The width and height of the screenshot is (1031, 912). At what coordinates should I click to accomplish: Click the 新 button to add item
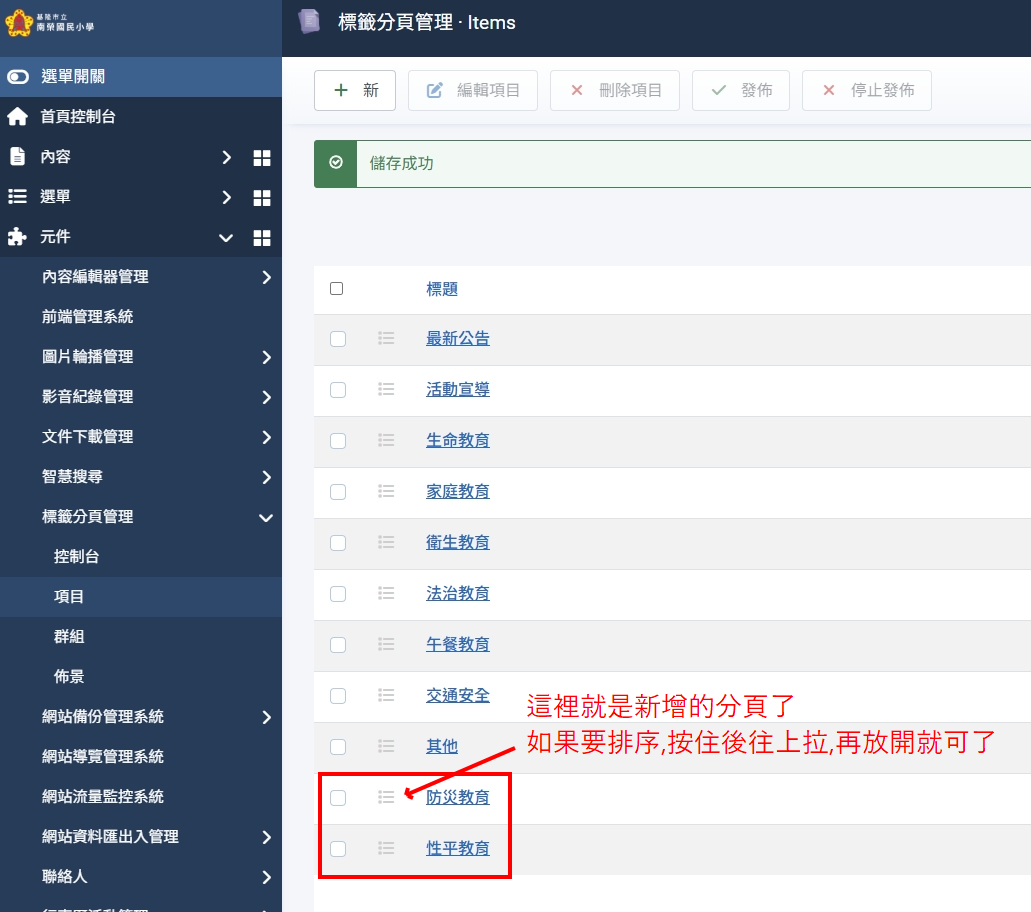point(355,91)
